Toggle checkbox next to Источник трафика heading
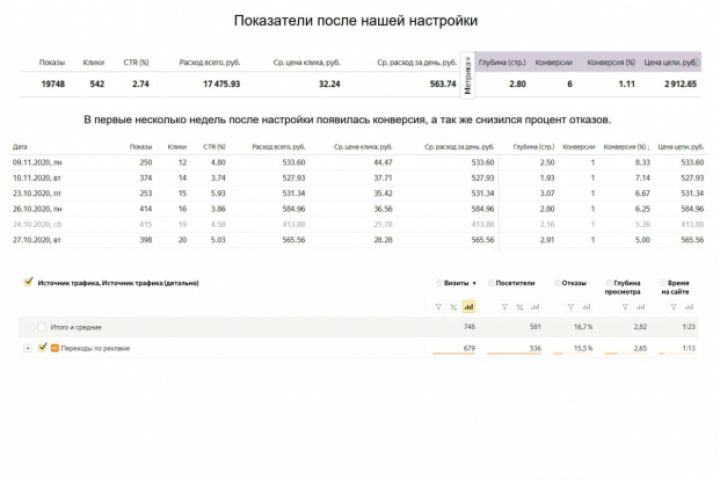The height and width of the screenshot is (480, 720). pyautogui.click(x=28, y=282)
